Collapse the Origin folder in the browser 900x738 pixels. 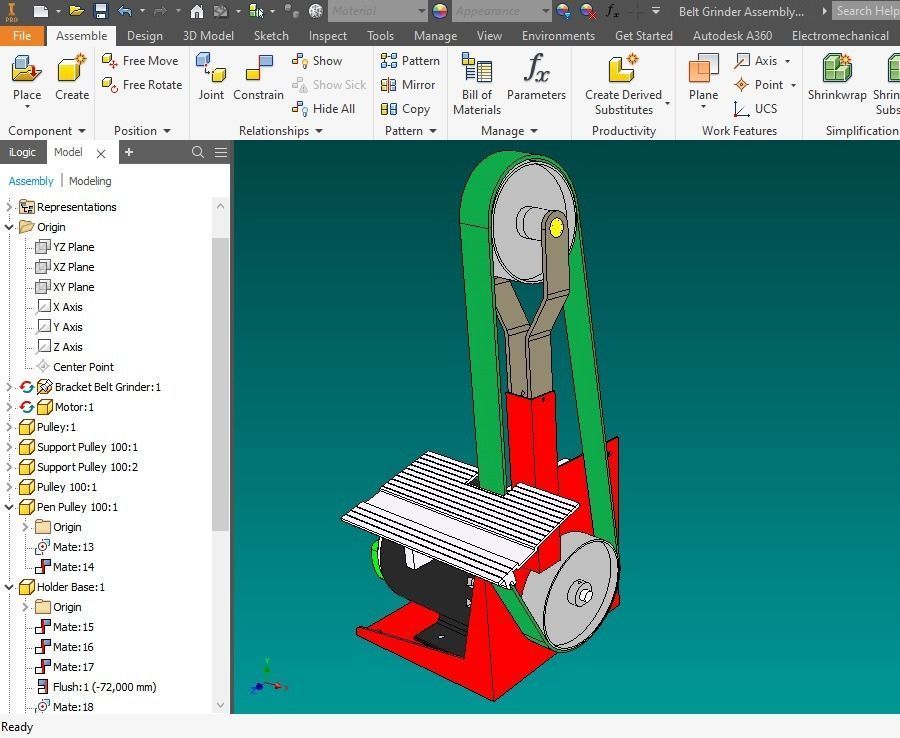click(x=8, y=227)
